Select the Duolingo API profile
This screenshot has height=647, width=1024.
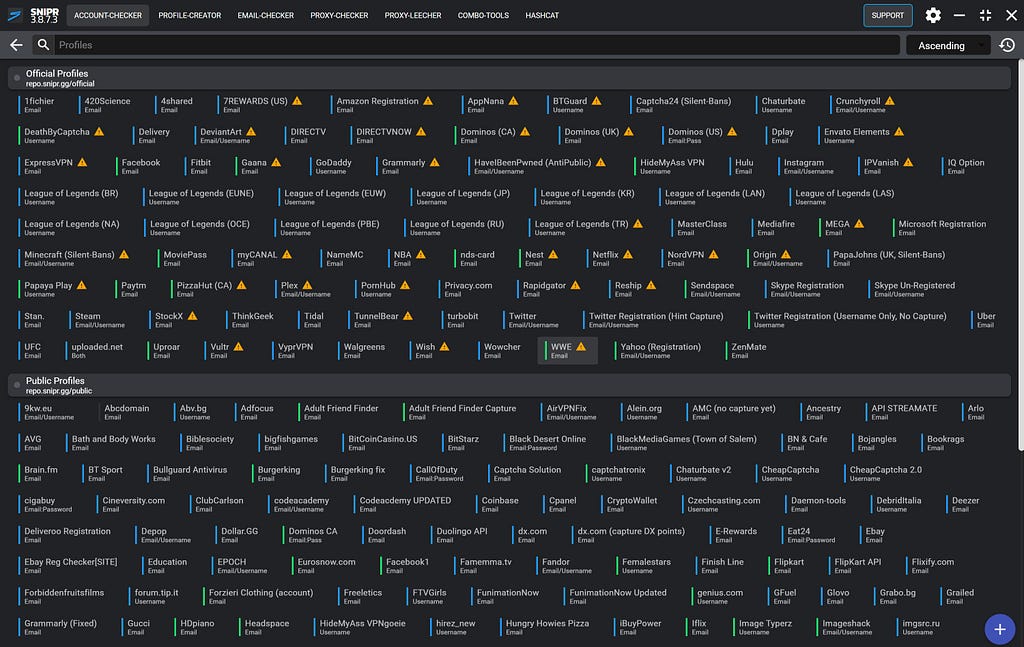460,535
